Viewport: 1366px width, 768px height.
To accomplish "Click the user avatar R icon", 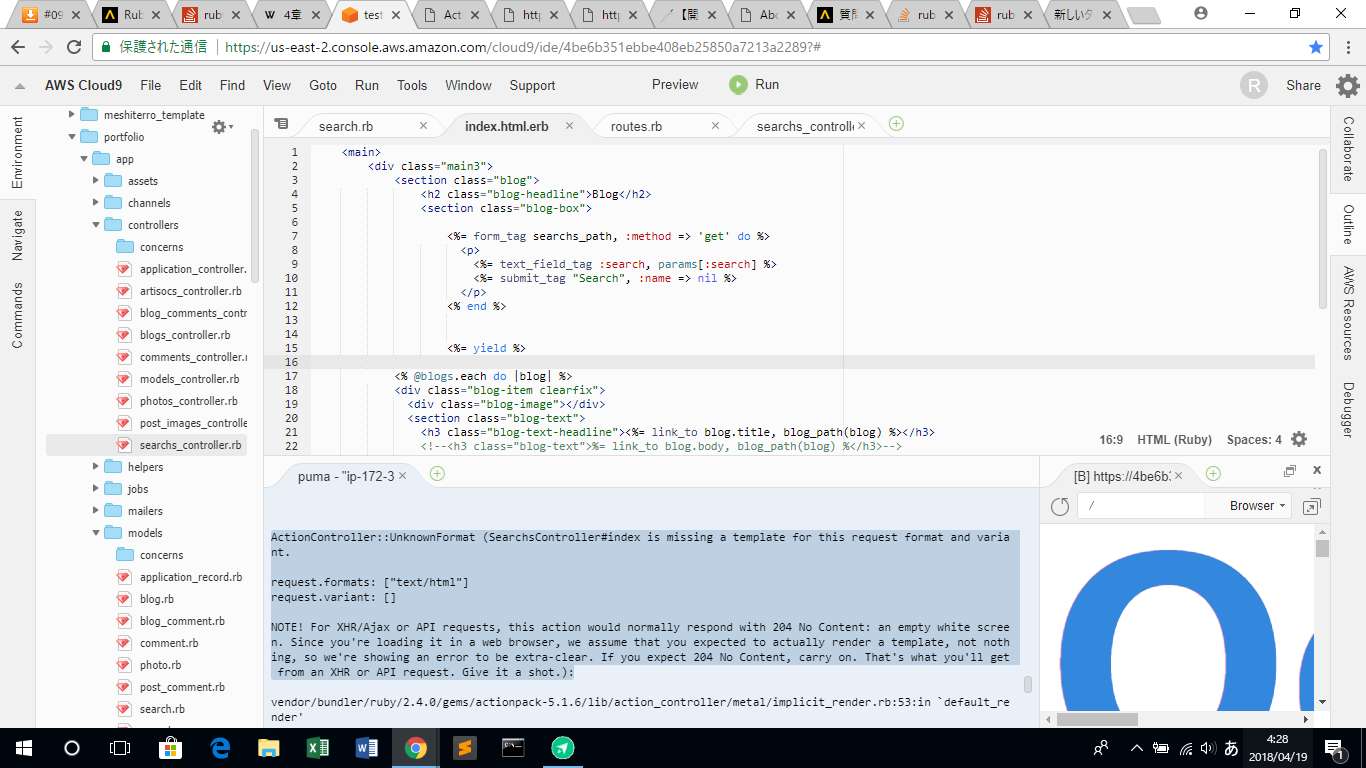I will (x=1254, y=85).
